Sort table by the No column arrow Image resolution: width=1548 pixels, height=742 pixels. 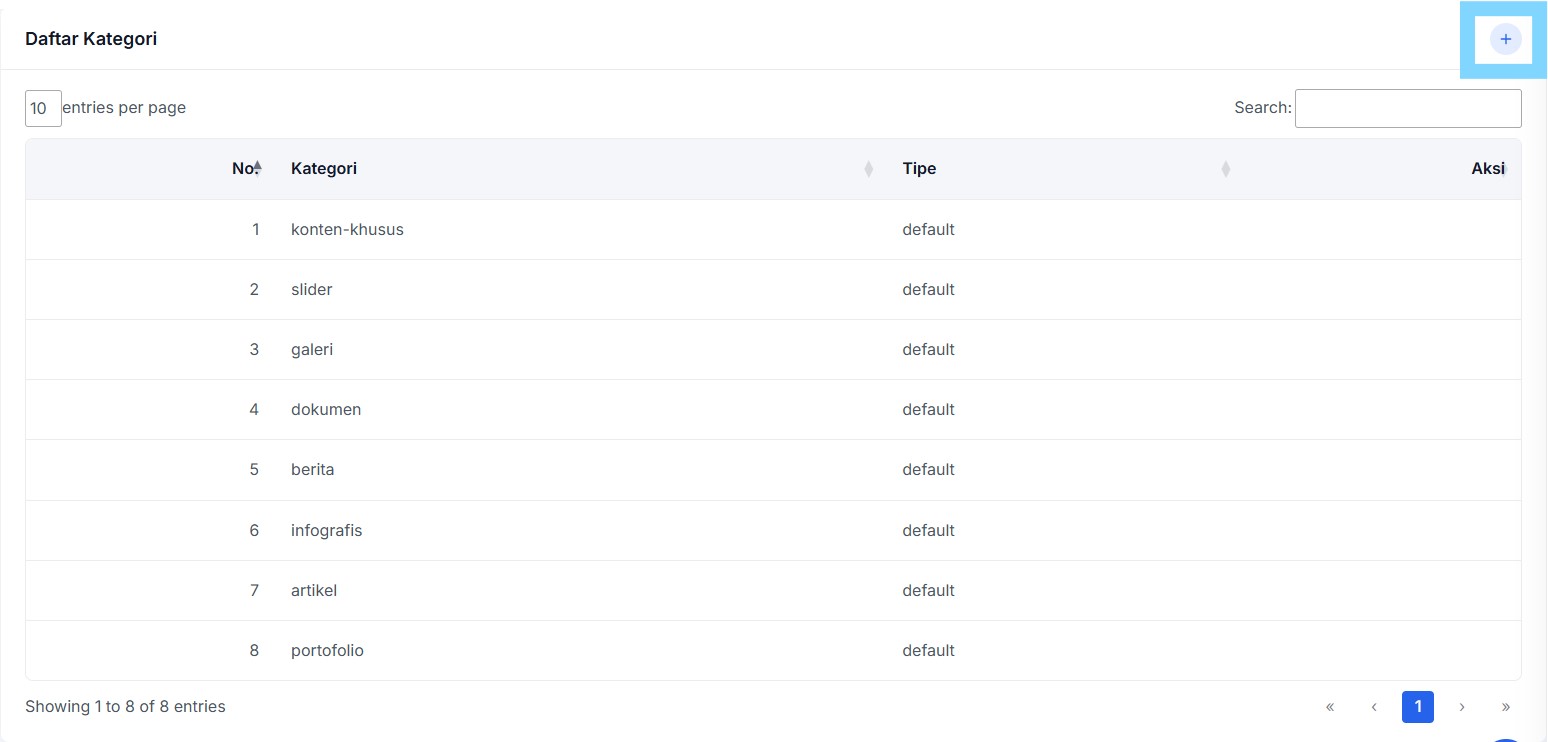coord(258,168)
